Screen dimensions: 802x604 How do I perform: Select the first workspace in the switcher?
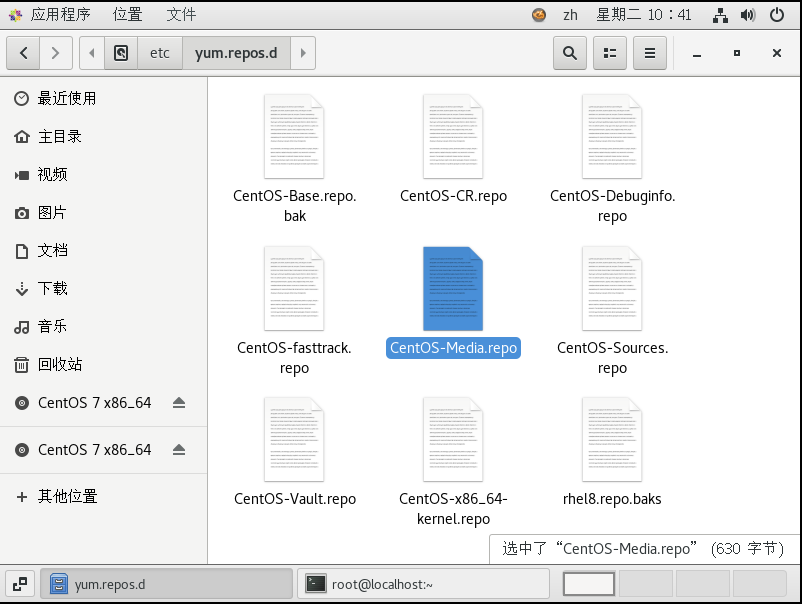click(x=589, y=584)
